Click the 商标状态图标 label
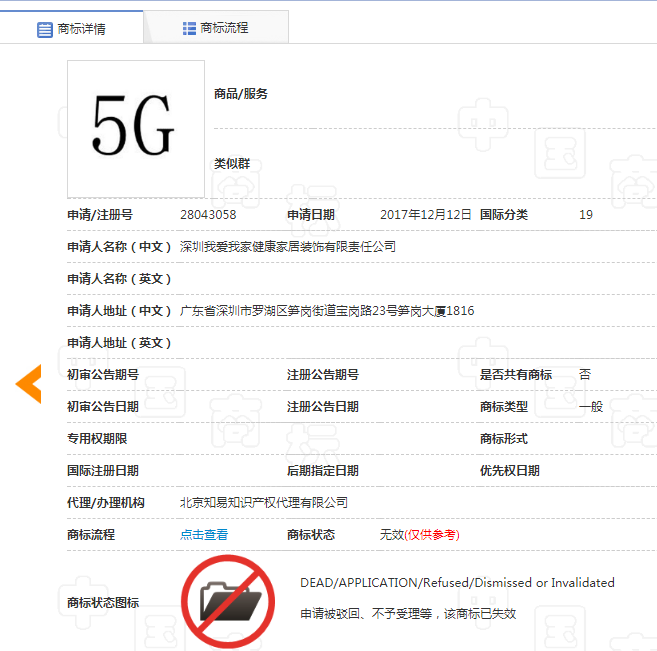This screenshot has width=657, height=651. [x=103, y=603]
